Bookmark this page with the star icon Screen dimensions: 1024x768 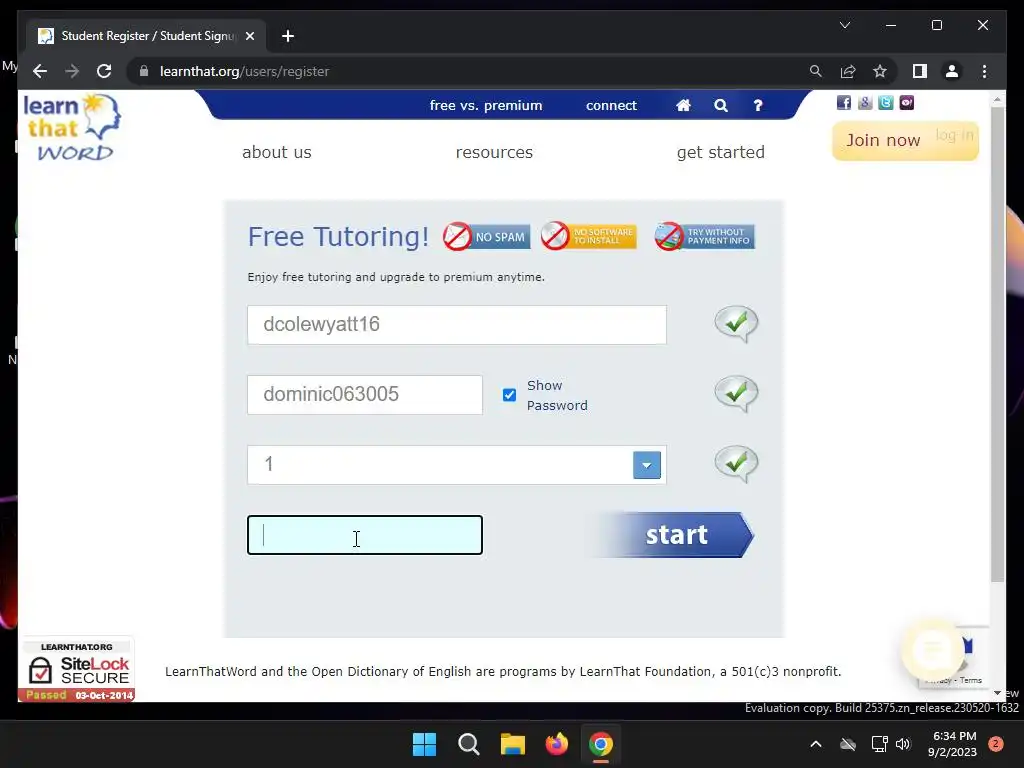[x=880, y=71]
